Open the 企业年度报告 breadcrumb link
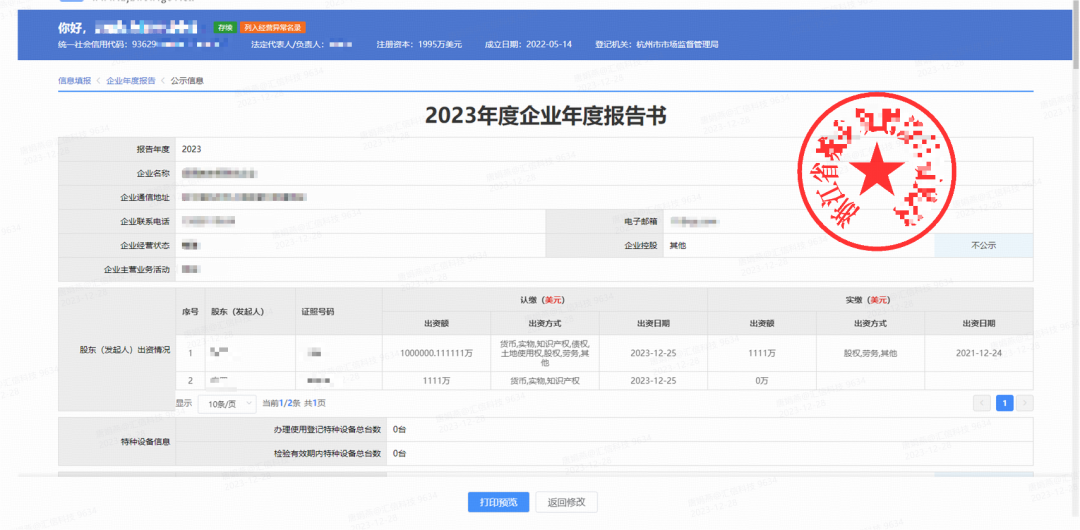 point(131,81)
